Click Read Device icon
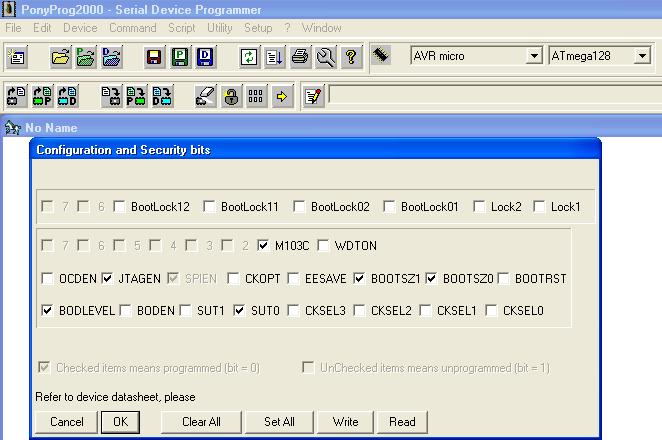Image resolution: width=662 pixels, height=440 pixels. 16,96
